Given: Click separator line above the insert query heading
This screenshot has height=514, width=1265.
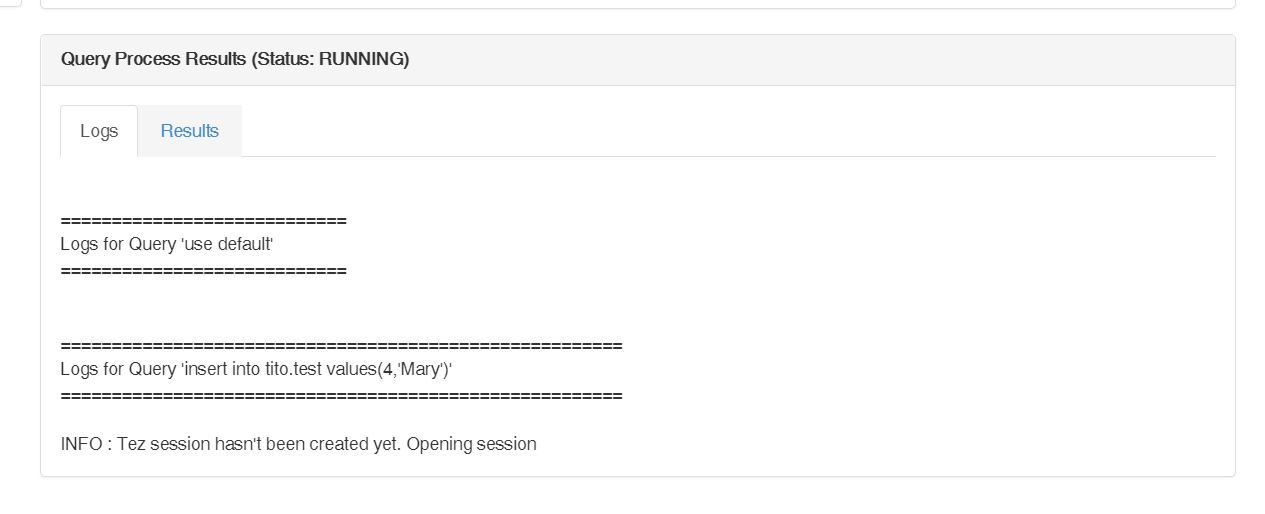Looking at the screenshot, I should pyautogui.click(x=341, y=346).
